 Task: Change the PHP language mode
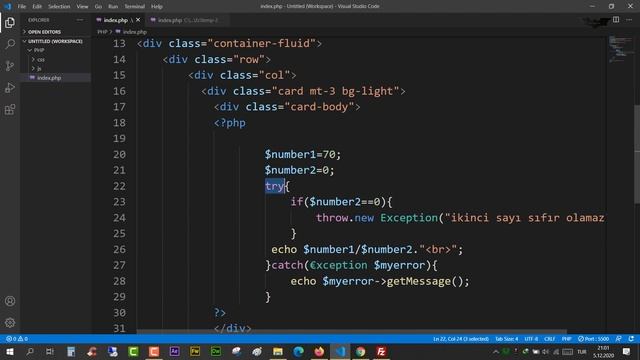coord(566,339)
